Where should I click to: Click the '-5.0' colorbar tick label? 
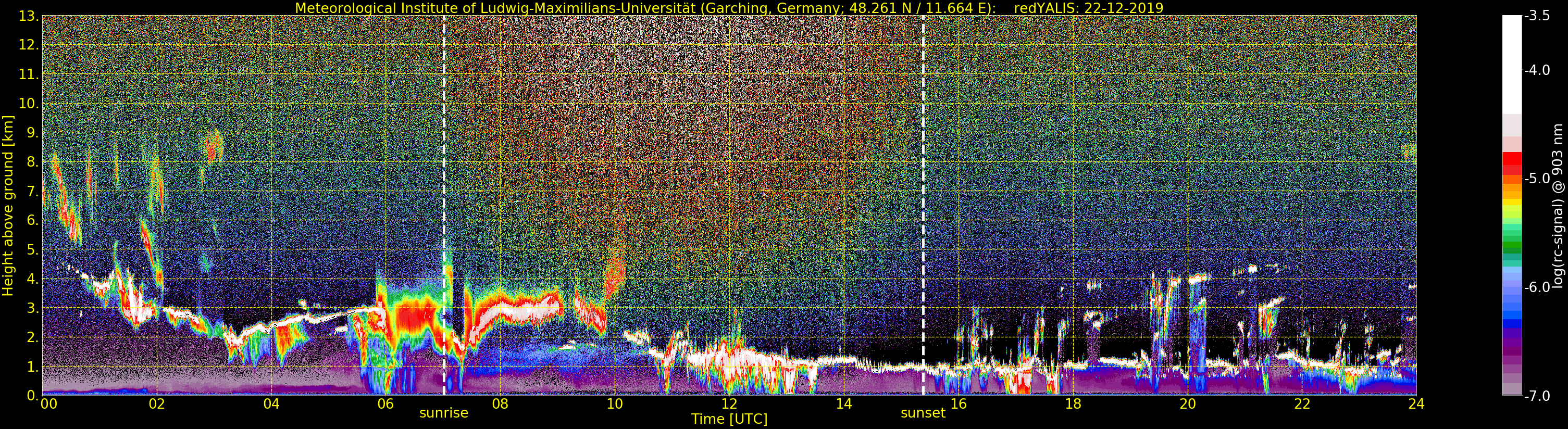pos(1537,178)
